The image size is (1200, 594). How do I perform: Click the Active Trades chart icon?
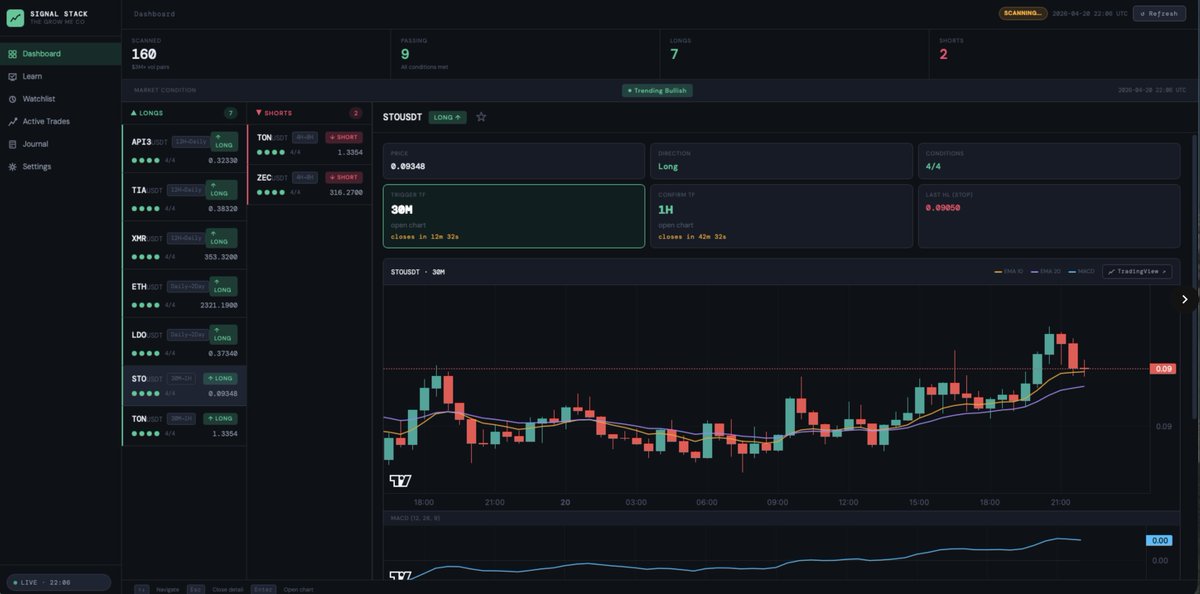point(12,122)
